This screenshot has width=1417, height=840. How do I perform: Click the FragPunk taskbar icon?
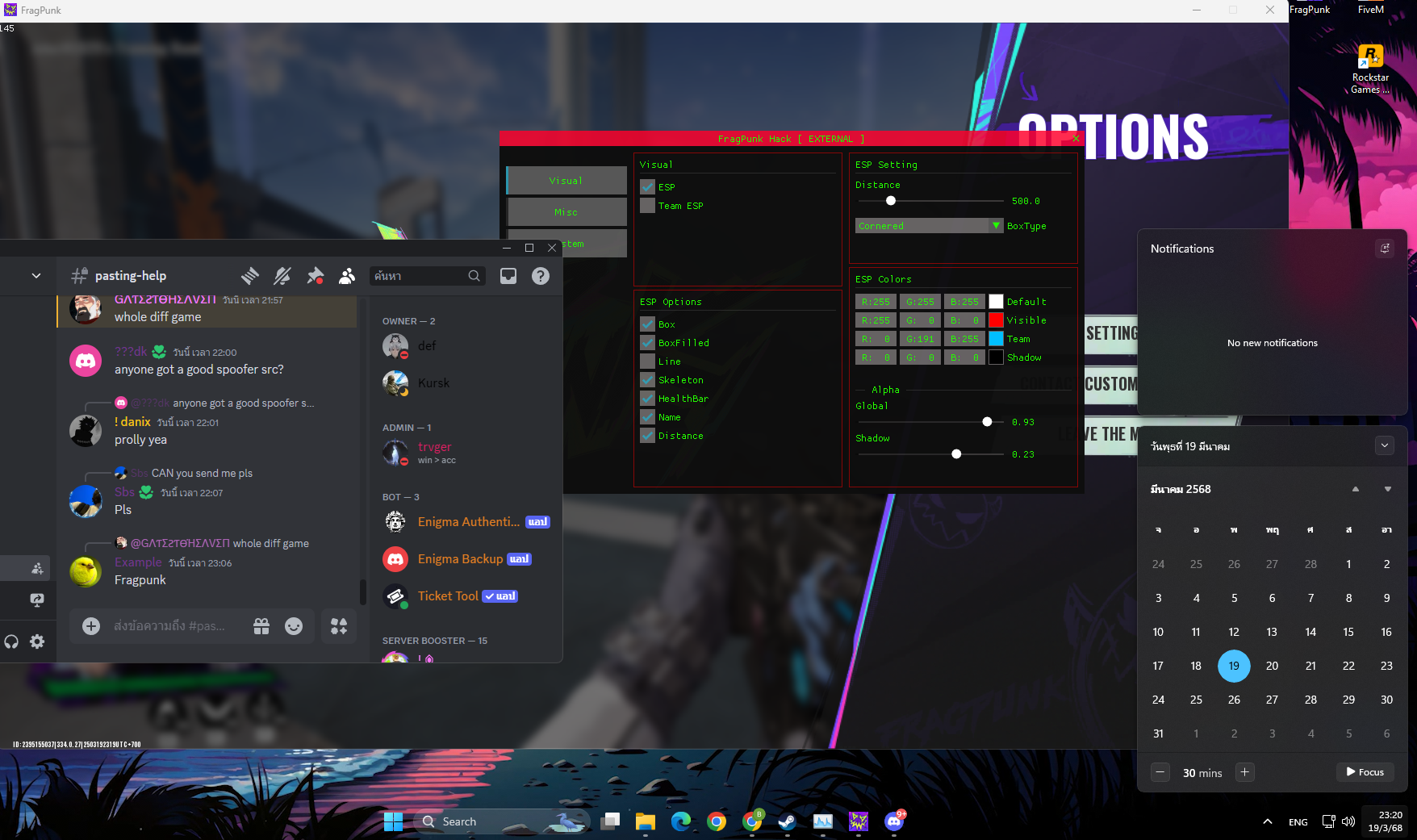tap(859, 821)
